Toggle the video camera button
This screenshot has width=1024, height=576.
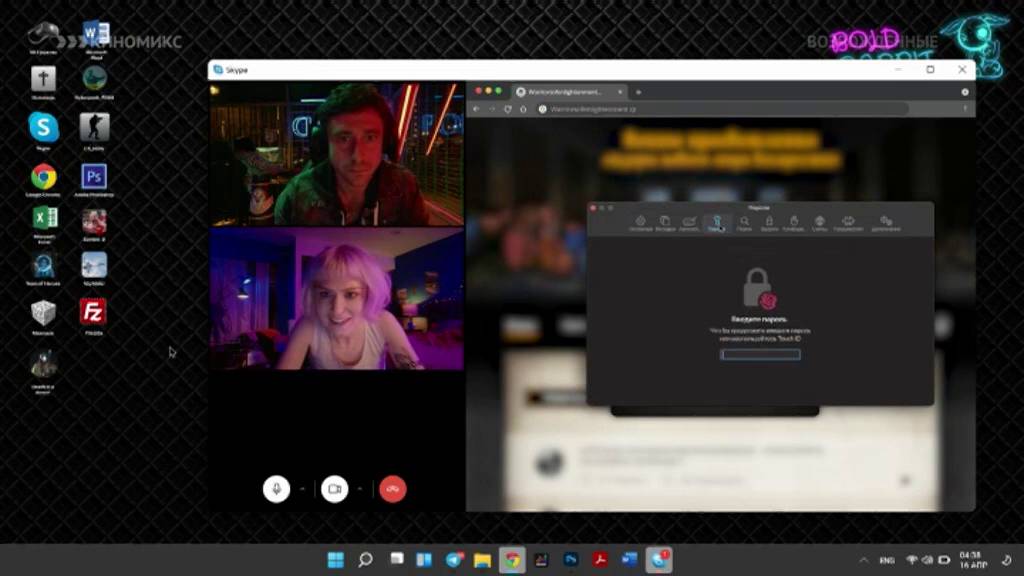334,488
